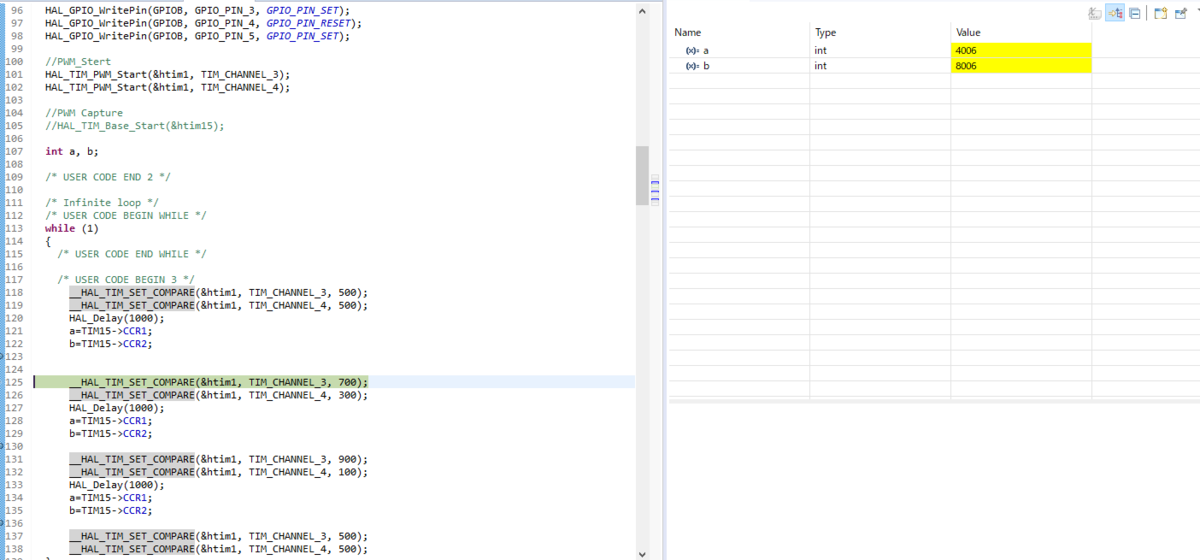Click line number 125 in the gutter
This screenshot has height=560, width=1200.
(14, 382)
